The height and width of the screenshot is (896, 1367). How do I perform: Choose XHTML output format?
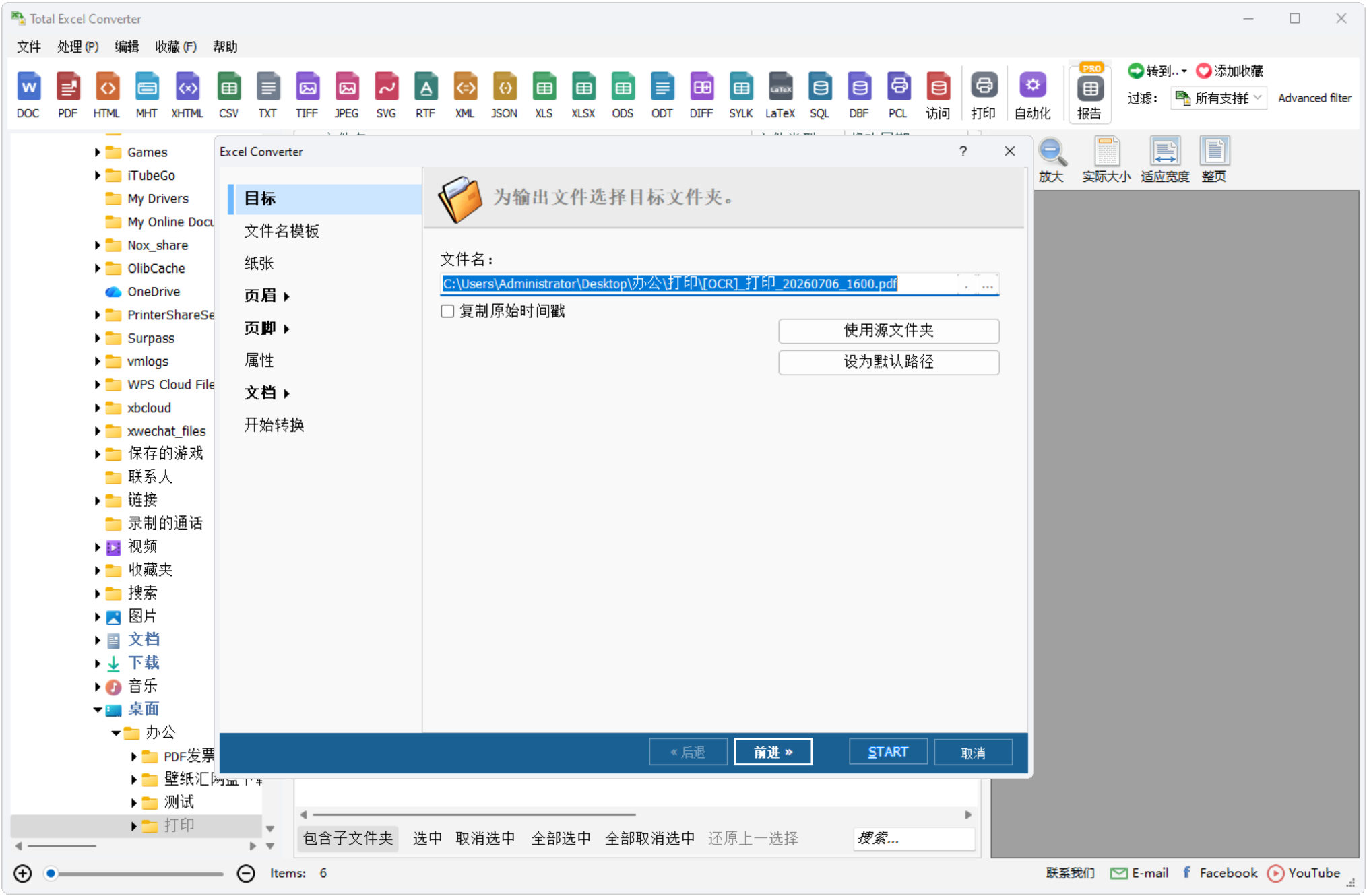(187, 95)
